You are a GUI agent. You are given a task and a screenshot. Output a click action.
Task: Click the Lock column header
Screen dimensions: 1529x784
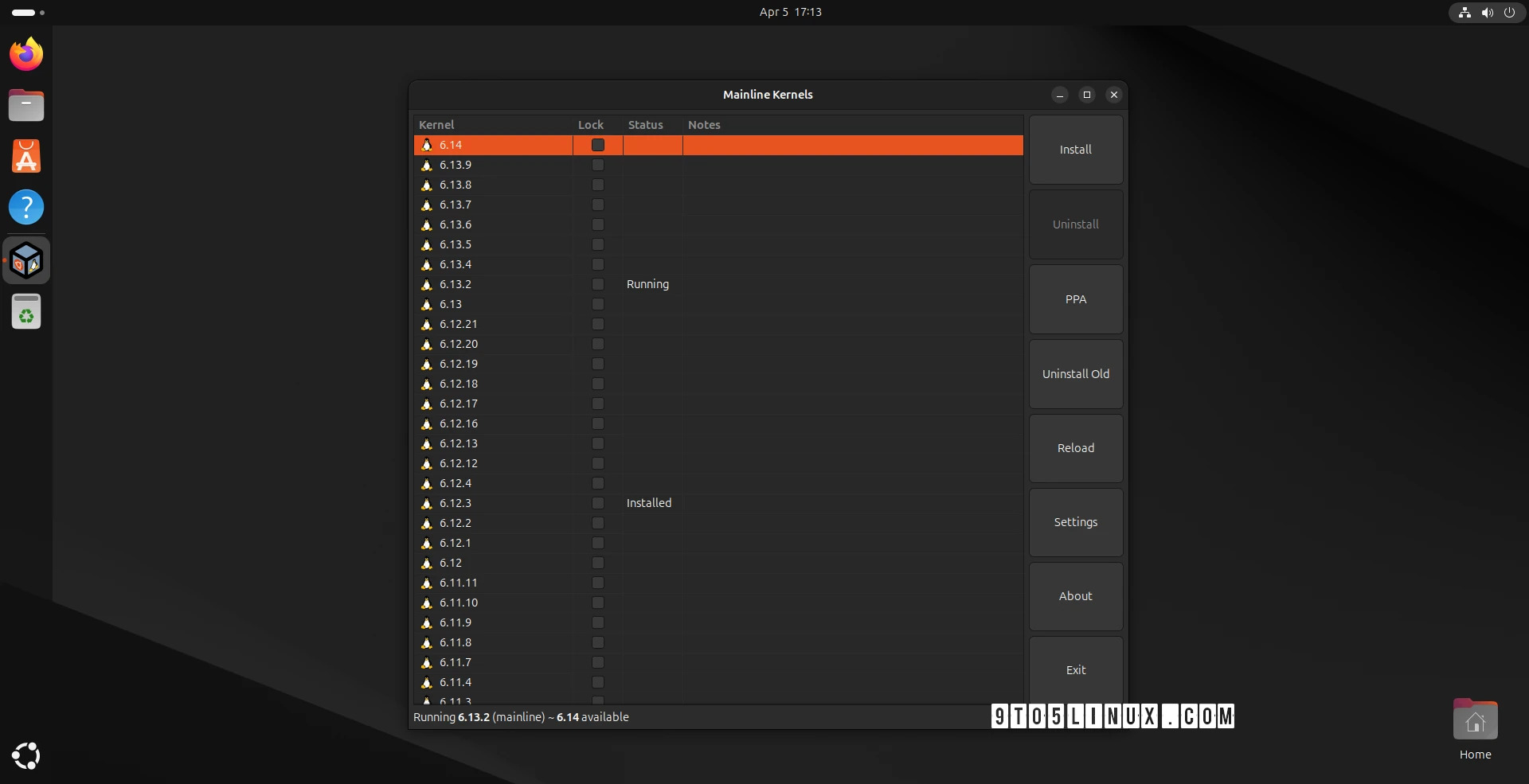pyautogui.click(x=597, y=125)
